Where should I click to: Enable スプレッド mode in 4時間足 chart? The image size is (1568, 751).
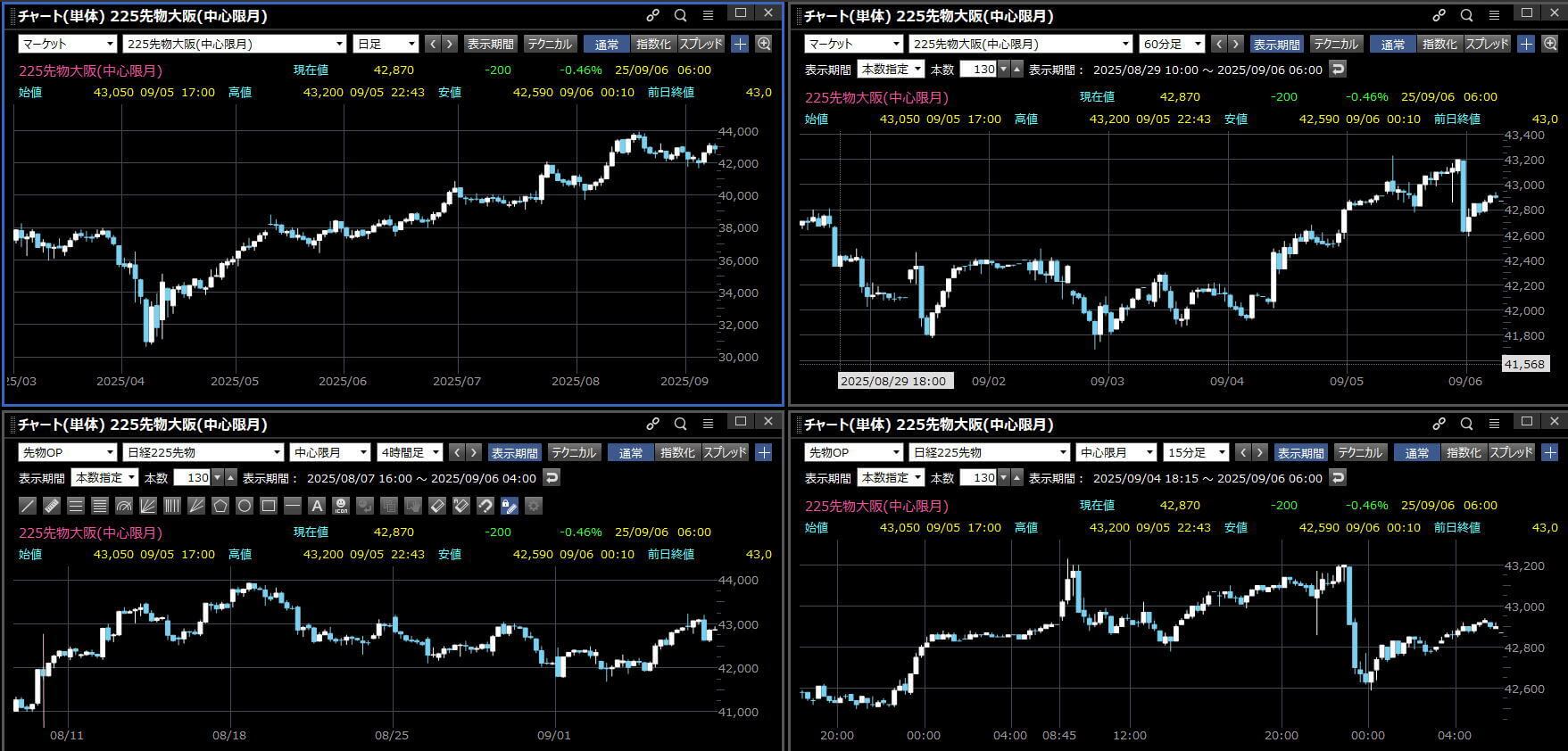pyautogui.click(x=725, y=452)
